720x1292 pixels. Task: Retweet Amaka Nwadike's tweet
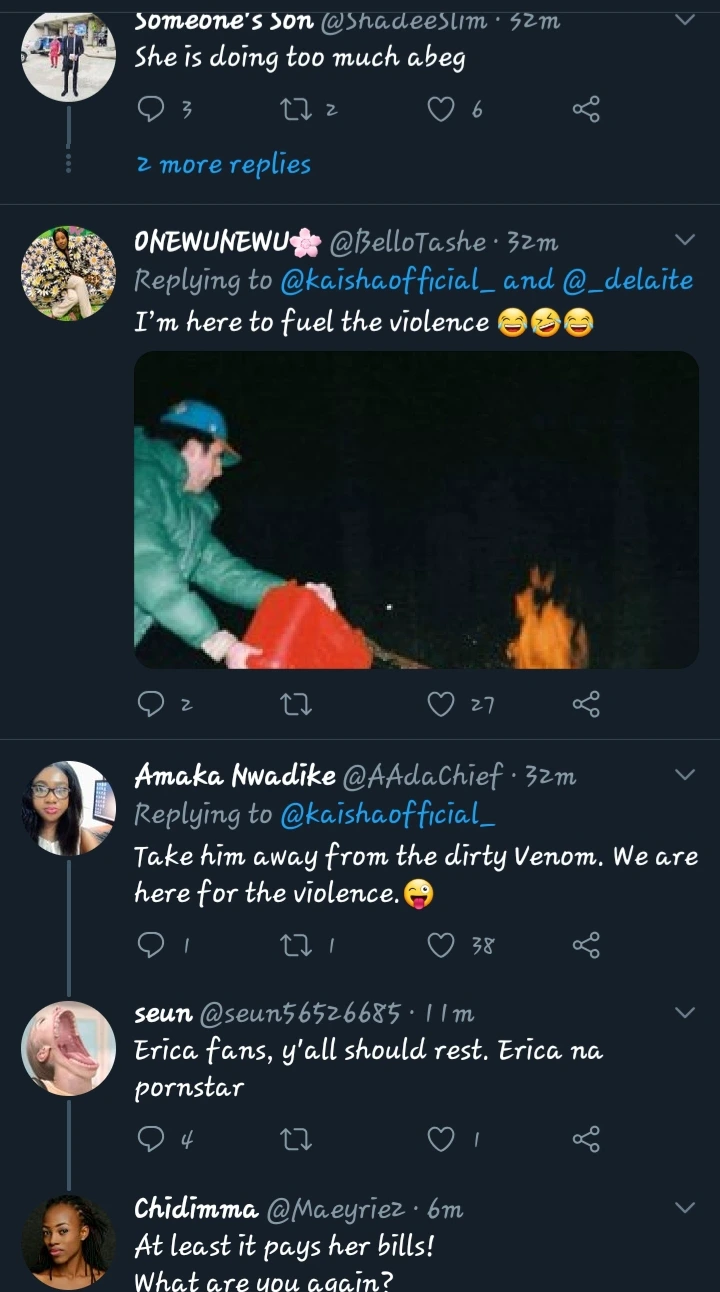coord(297,944)
